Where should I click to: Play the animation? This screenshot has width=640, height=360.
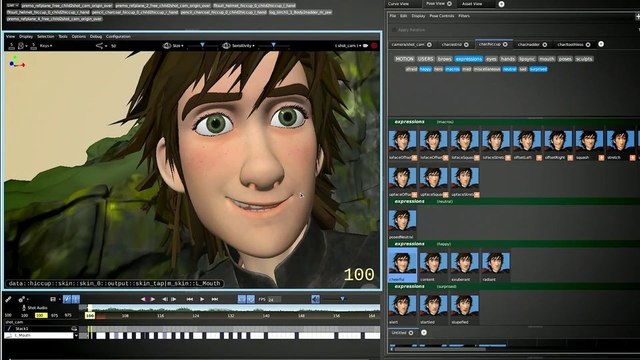(x=202, y=299)
